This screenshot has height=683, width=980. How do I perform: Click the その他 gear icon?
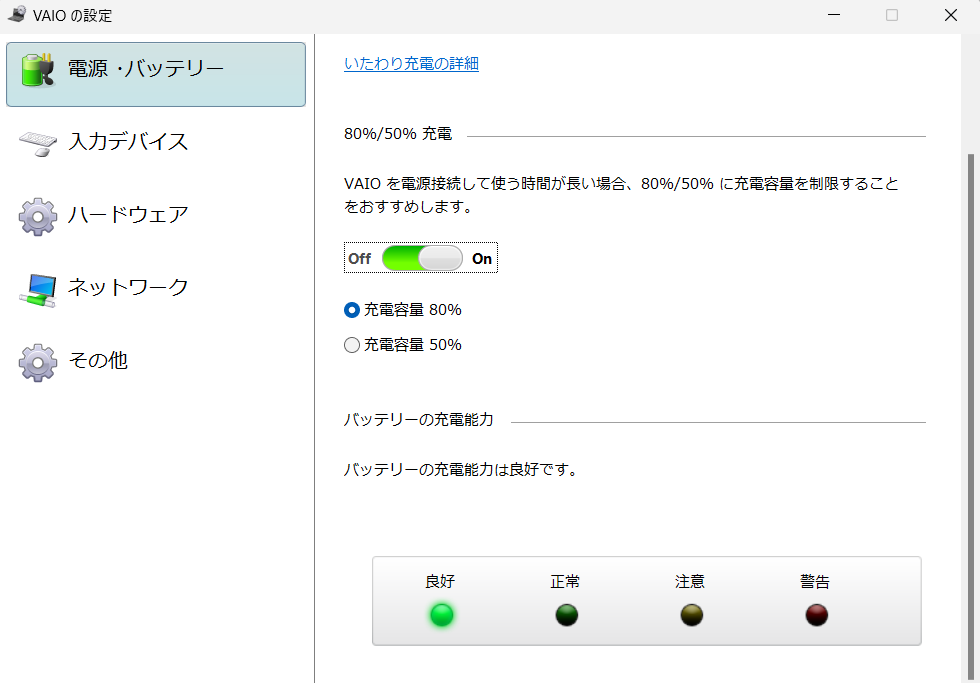coord(38,362)
